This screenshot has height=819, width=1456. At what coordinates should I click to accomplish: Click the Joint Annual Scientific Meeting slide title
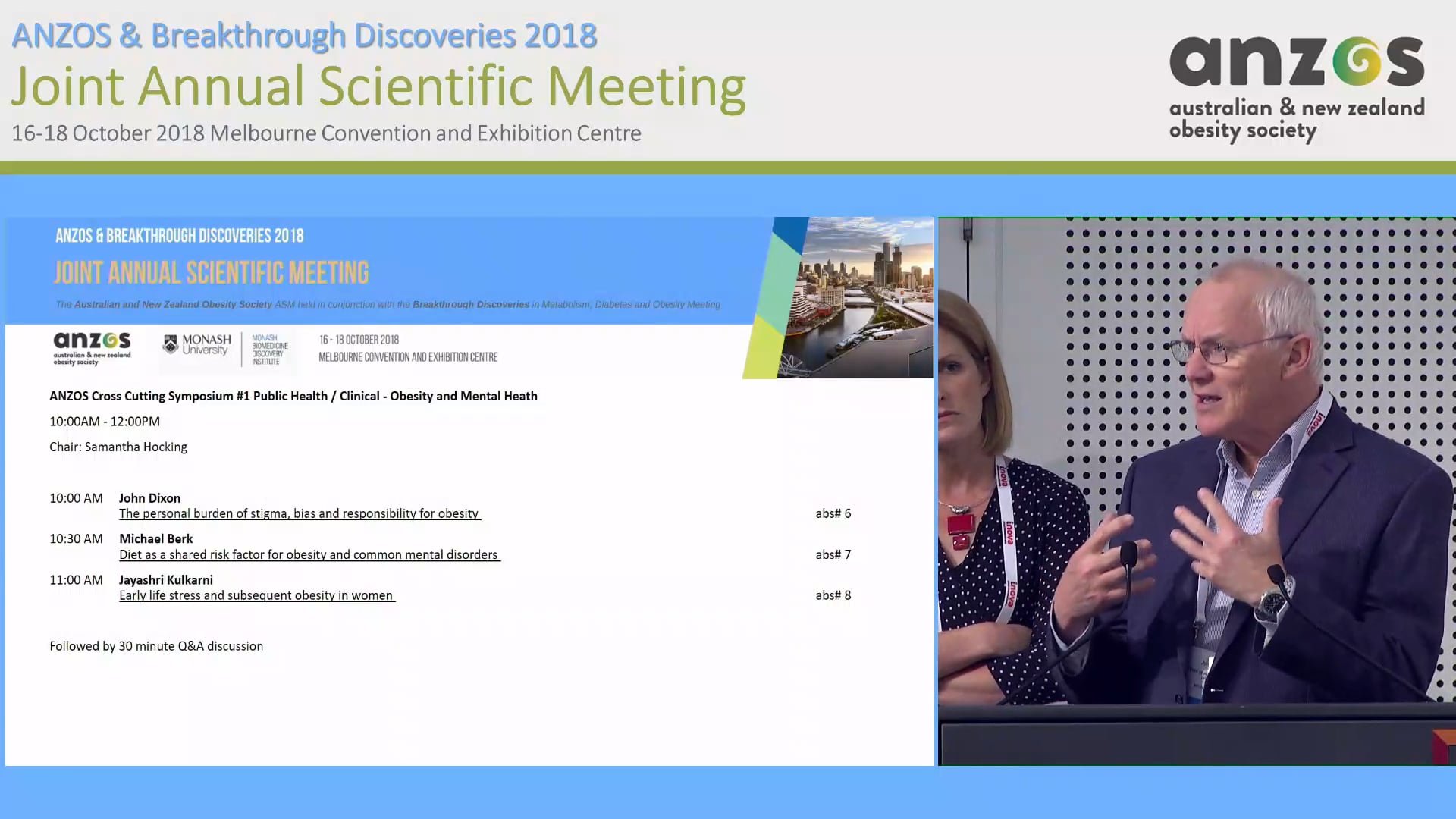(x=211, y=272)
